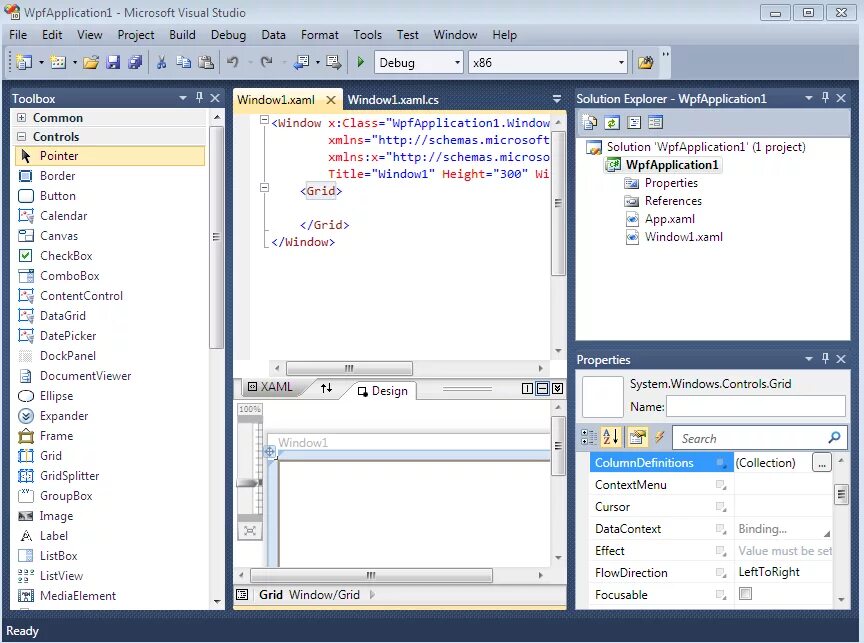Swap XAML and Design panes
The width and height of the screenshot is (864, 643).
[x=326, y=388]
